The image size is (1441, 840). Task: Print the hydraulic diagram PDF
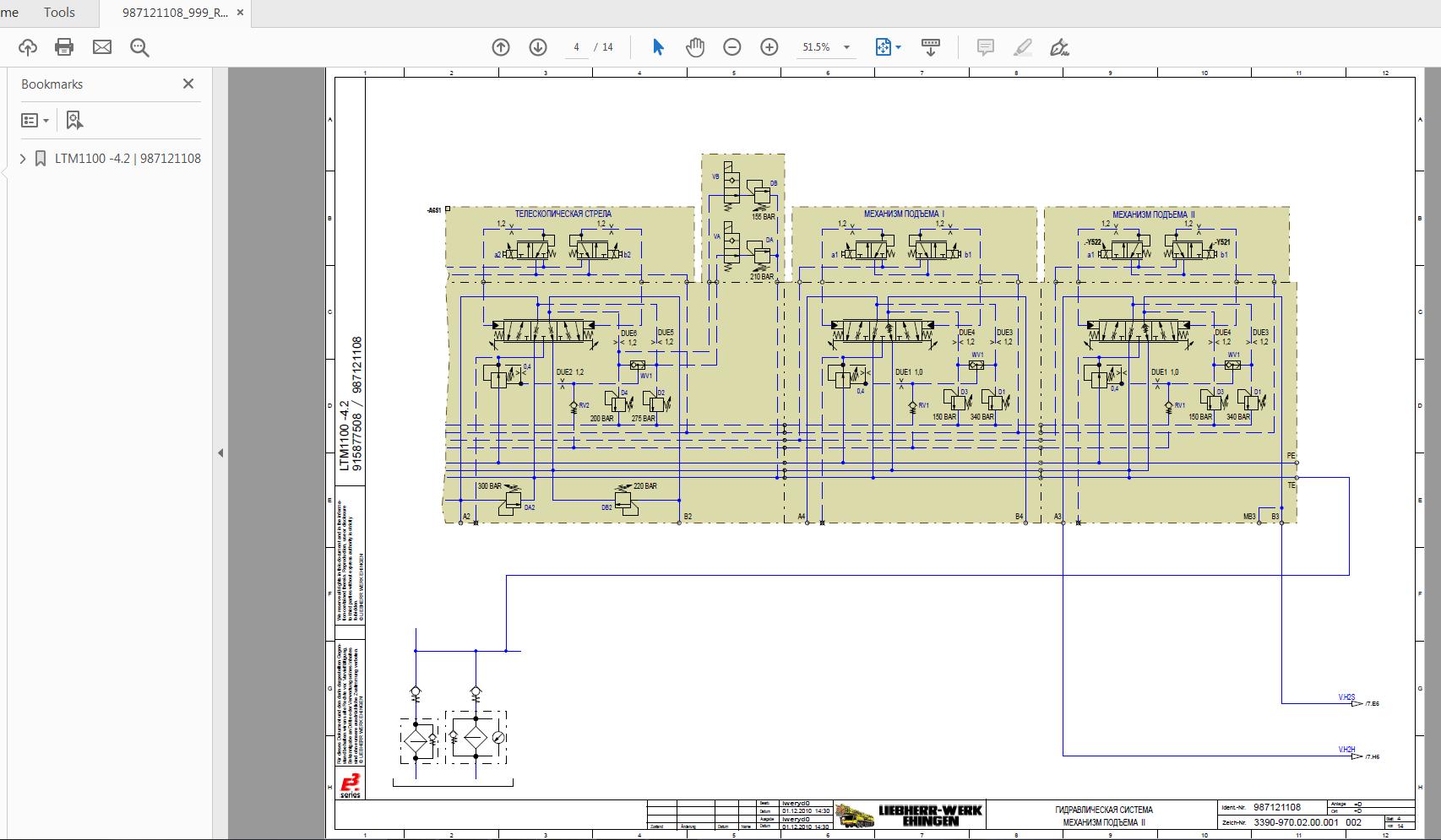64,47
